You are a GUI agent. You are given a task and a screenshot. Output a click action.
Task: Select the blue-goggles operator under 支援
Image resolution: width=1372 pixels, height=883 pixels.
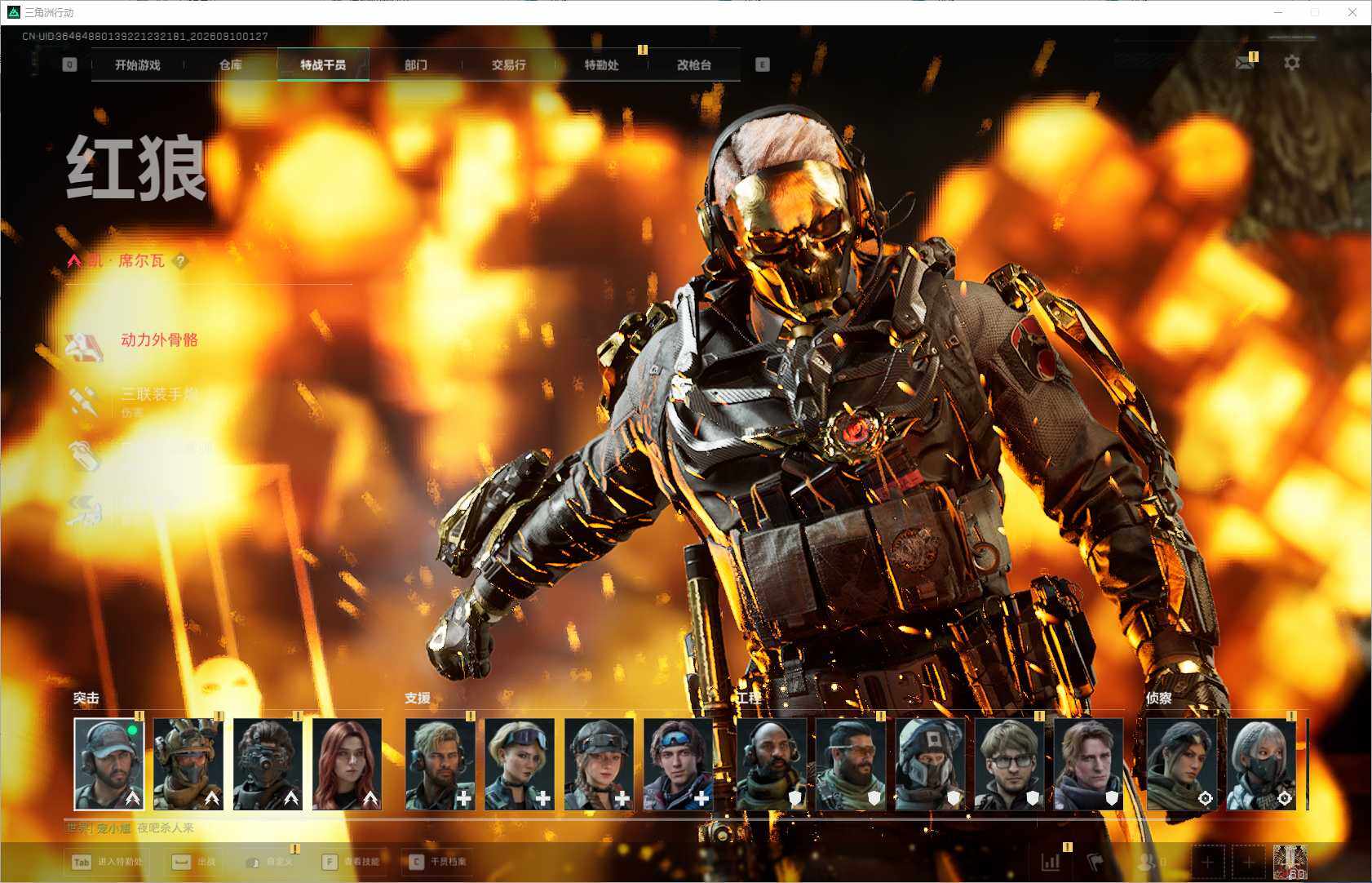coord(678,764)
